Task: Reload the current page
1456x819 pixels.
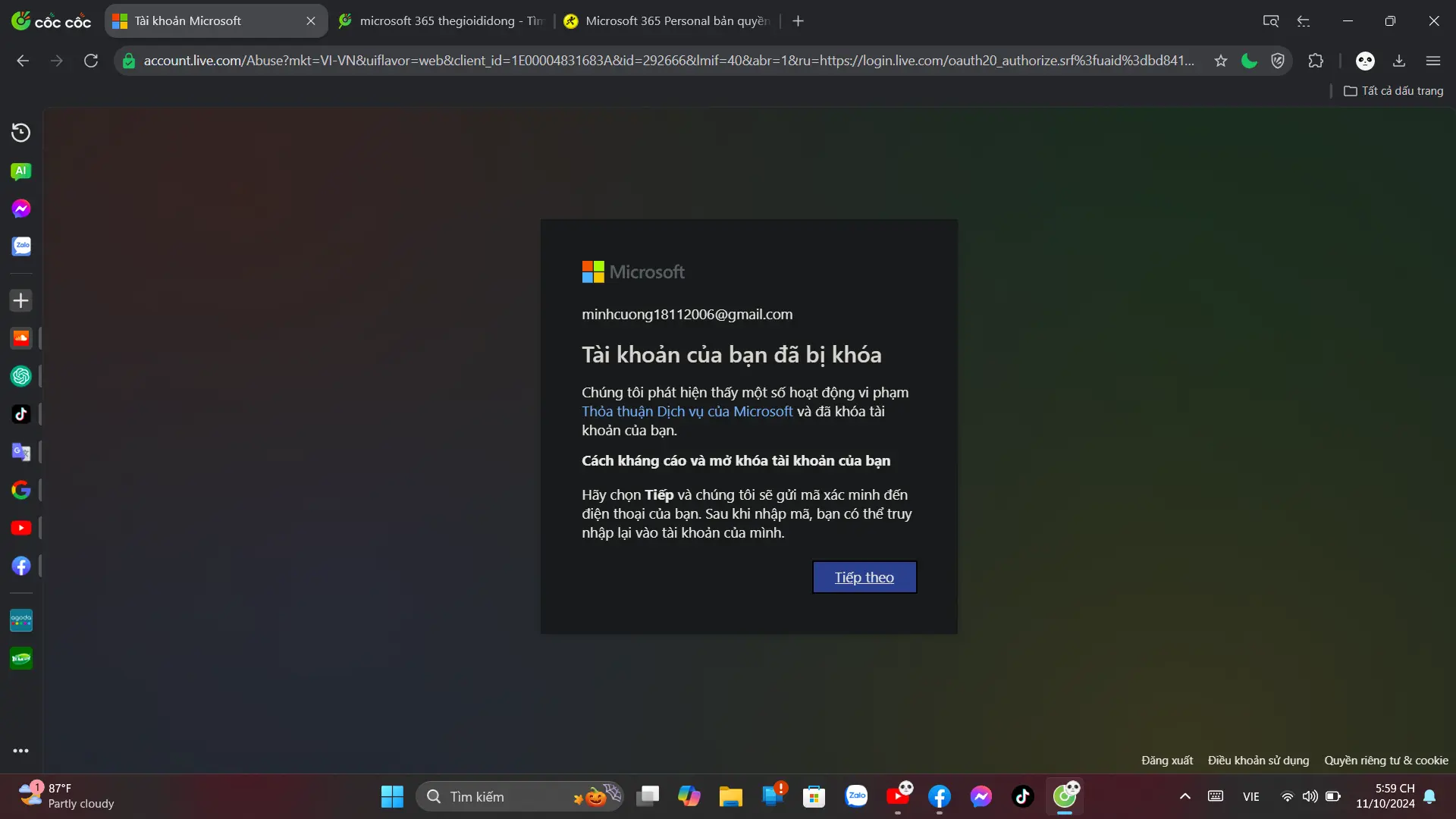Action: (x=91, y=61)
